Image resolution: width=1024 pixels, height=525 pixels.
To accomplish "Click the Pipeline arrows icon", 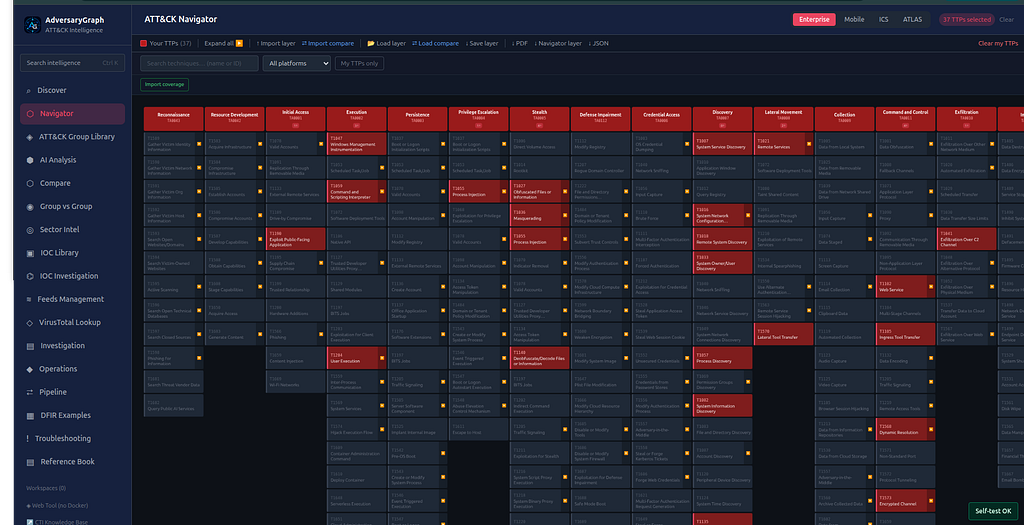I will coord(29,392).
